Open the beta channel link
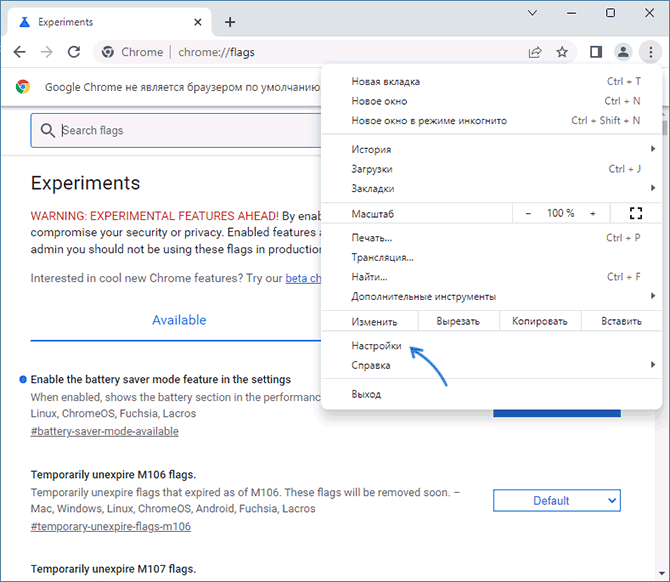 (x=303, y=278)
